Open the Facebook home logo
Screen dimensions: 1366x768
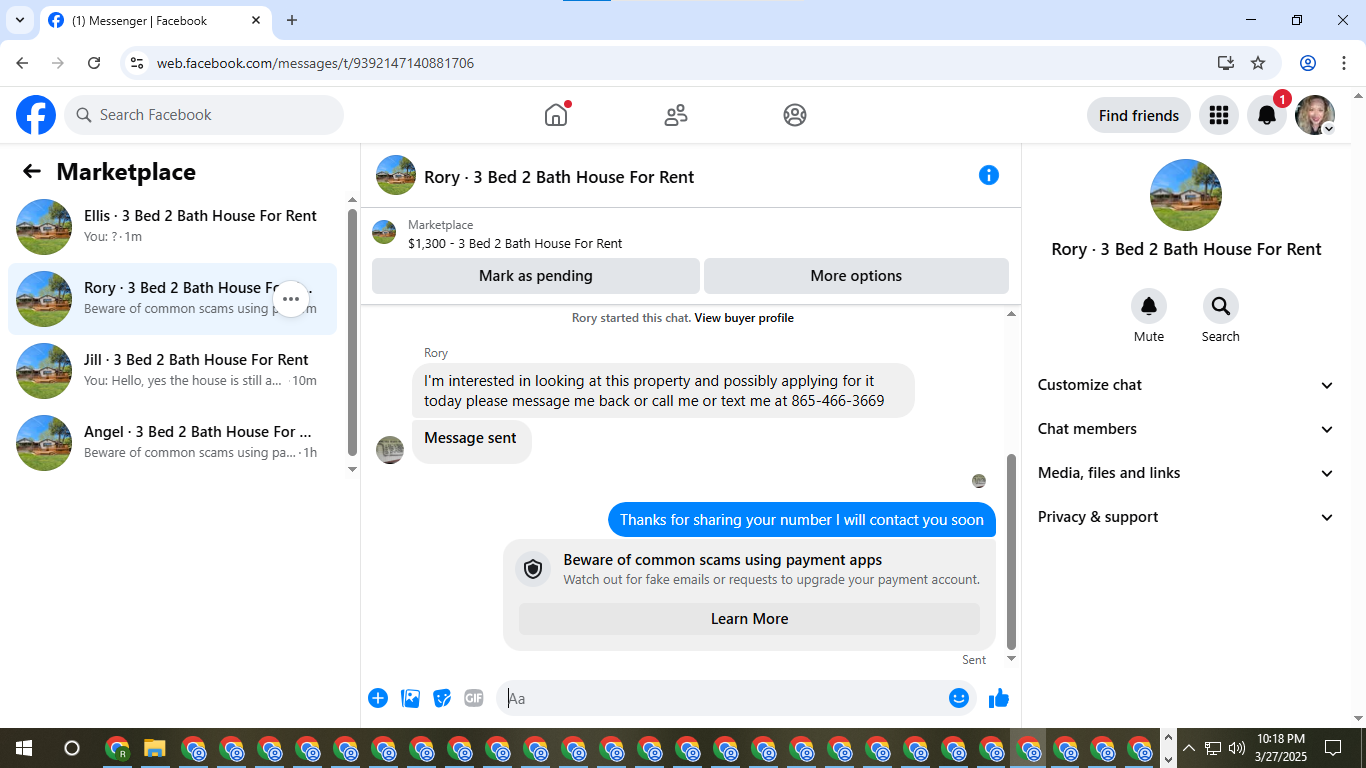[36, 115]
